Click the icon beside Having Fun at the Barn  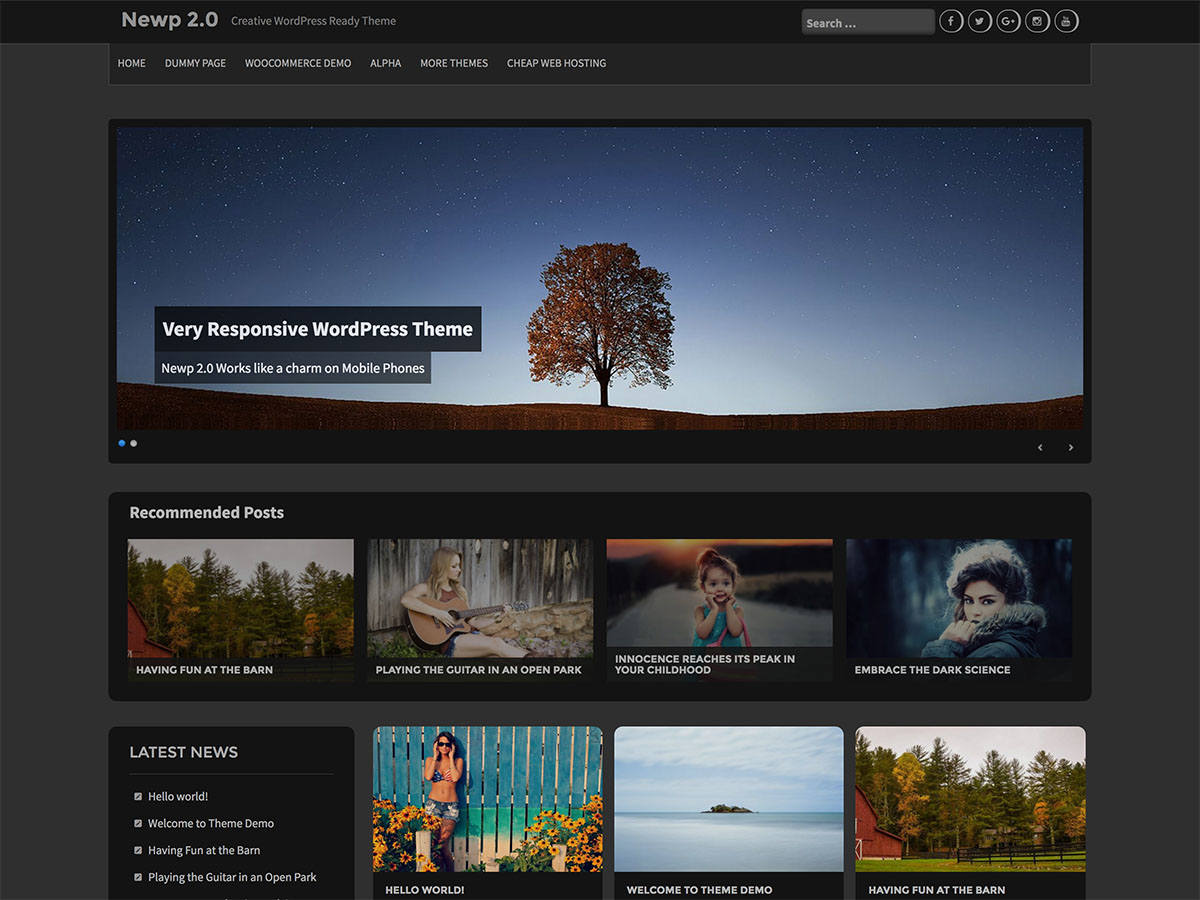coord(138,851)
